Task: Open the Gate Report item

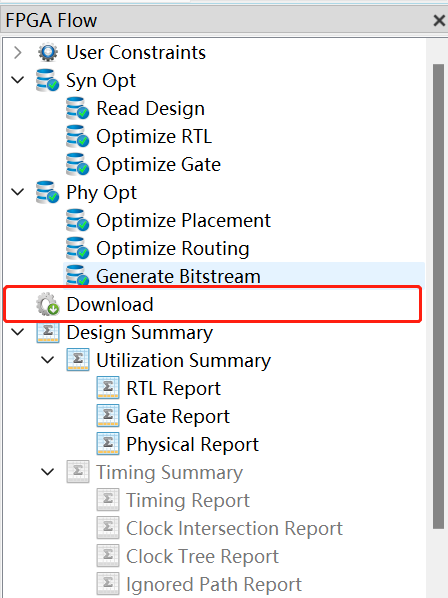Action: click(178, 416)
